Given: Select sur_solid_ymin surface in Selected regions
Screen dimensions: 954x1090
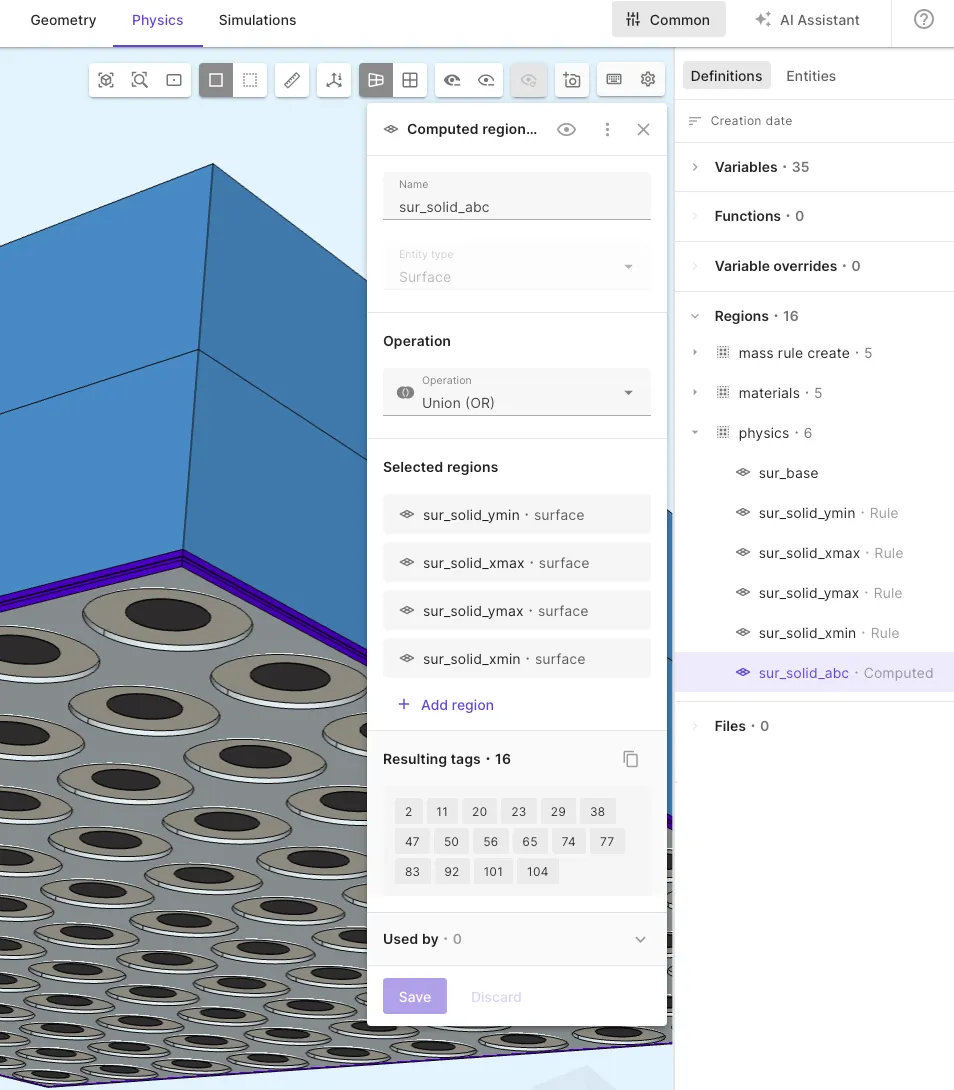Looking at the screenshot, I should pyautogui.click(x=517, y=514).
